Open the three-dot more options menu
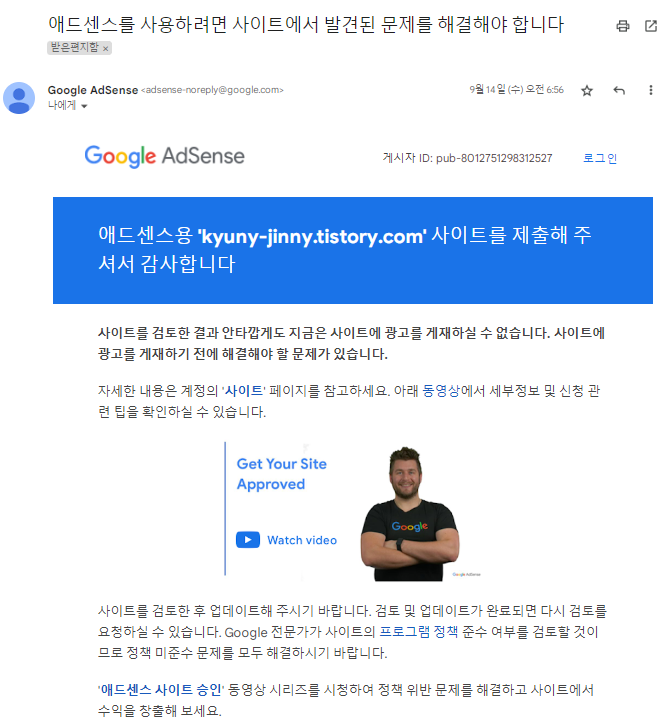The width and height of the screenshot is (668, 727). (x=650, y=90)
